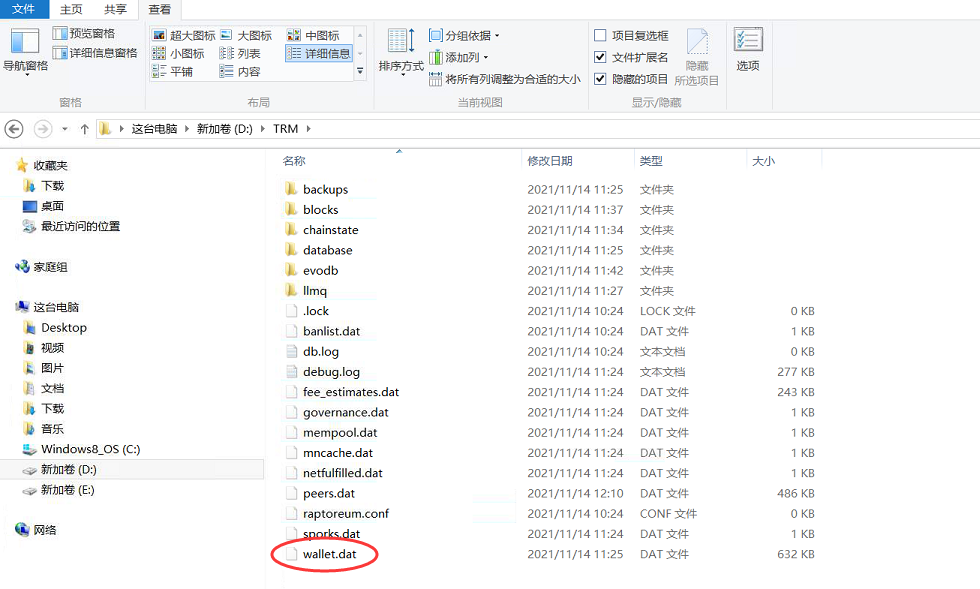Enable Item check boxes (项目复选框)
This screenshot has height=589, width=980.
click(600, 36)
